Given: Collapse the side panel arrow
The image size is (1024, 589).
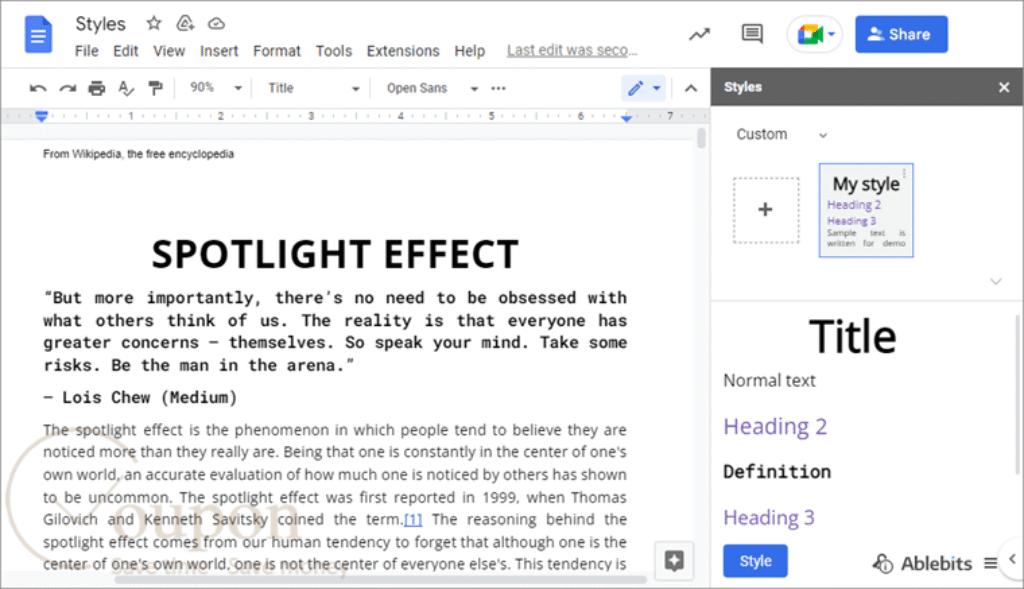Looking at the screenshot, I should point(1012,559).
